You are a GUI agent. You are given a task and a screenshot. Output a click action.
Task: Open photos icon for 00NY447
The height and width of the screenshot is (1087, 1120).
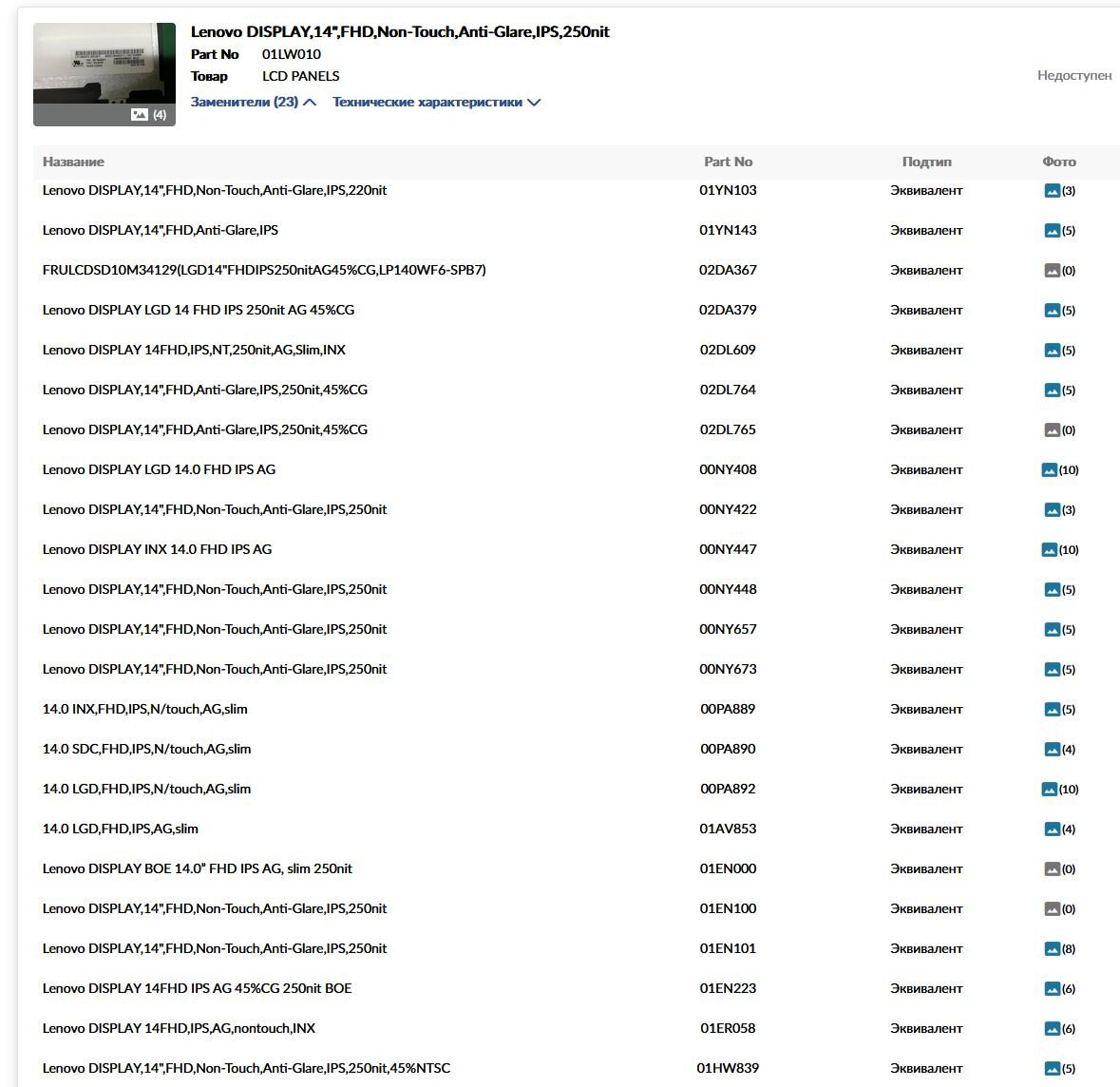coord(1050,550)
